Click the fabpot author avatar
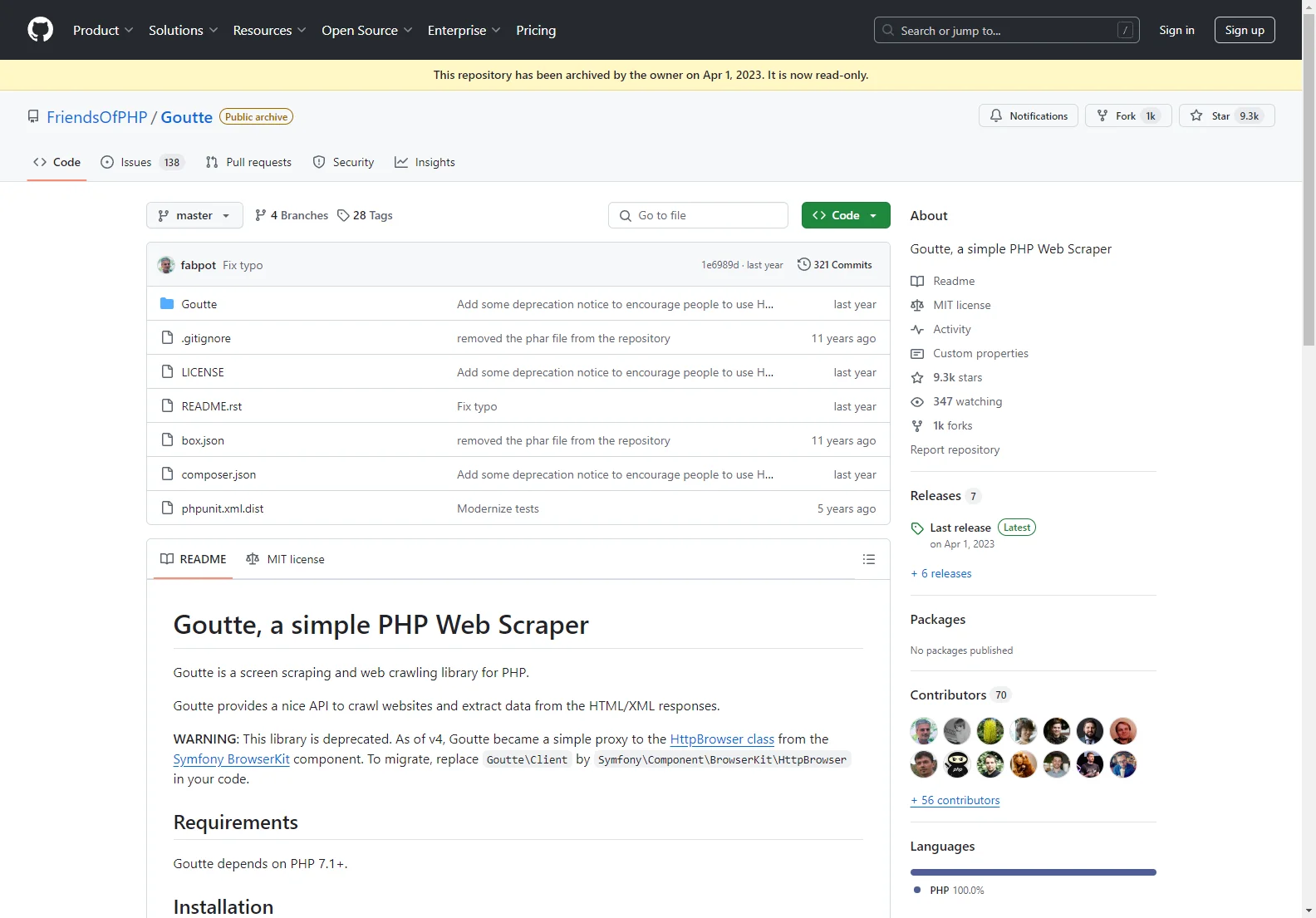Viewport: 1316px width, 918px height. 166,265
